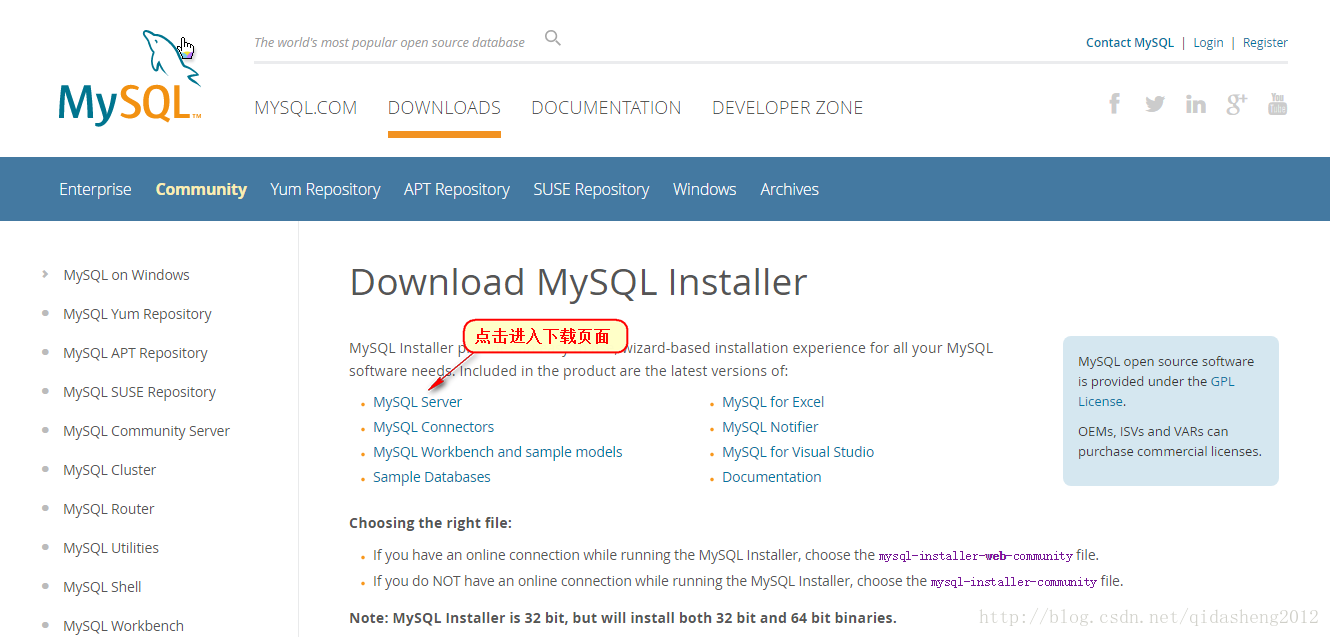The image size is (1330, 637).
Task: Open the Yum Repository sub-tab
Action: coord(325,189)
